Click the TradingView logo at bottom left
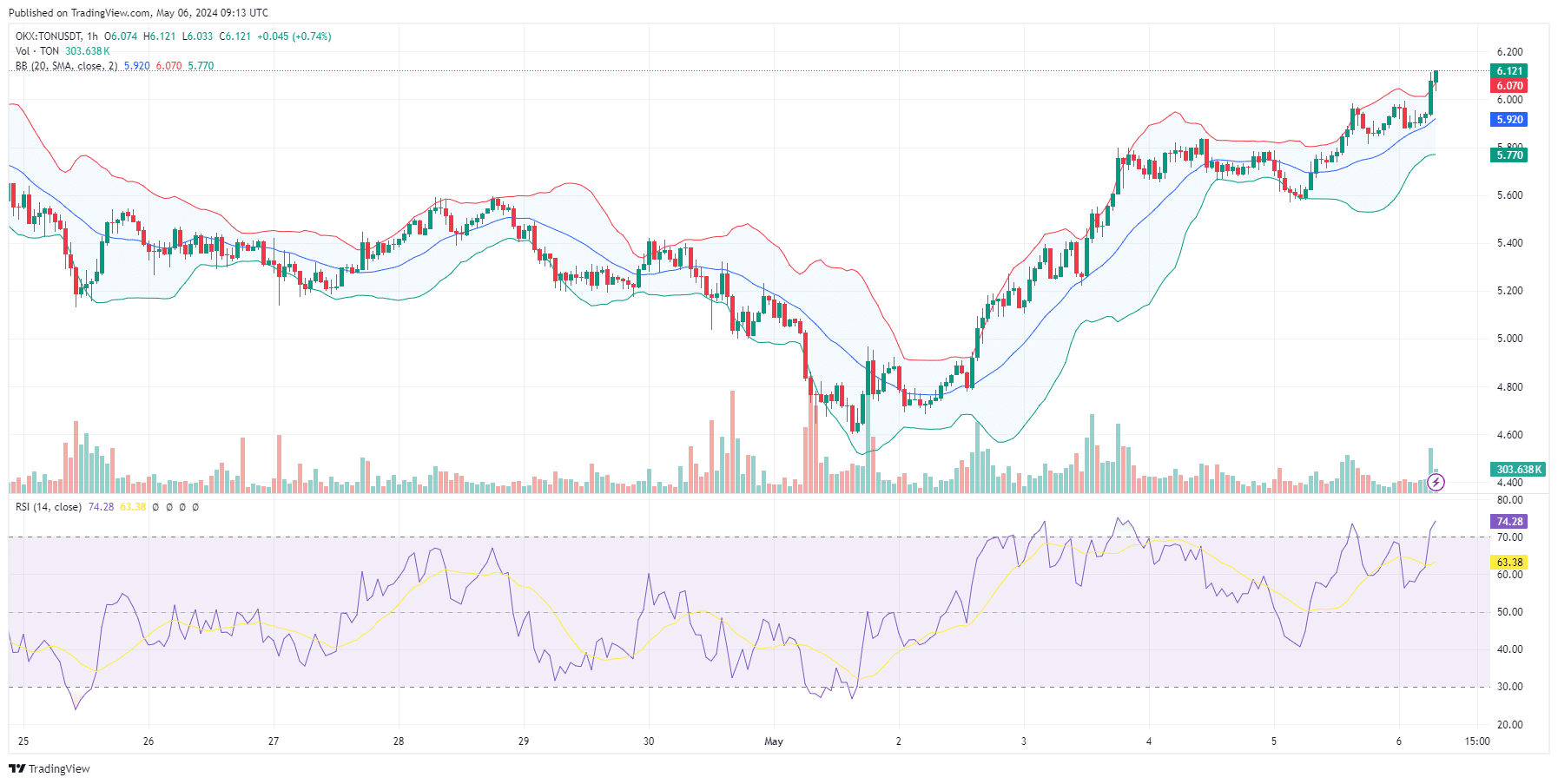1558x784 pixels. [x=50, y=768]
